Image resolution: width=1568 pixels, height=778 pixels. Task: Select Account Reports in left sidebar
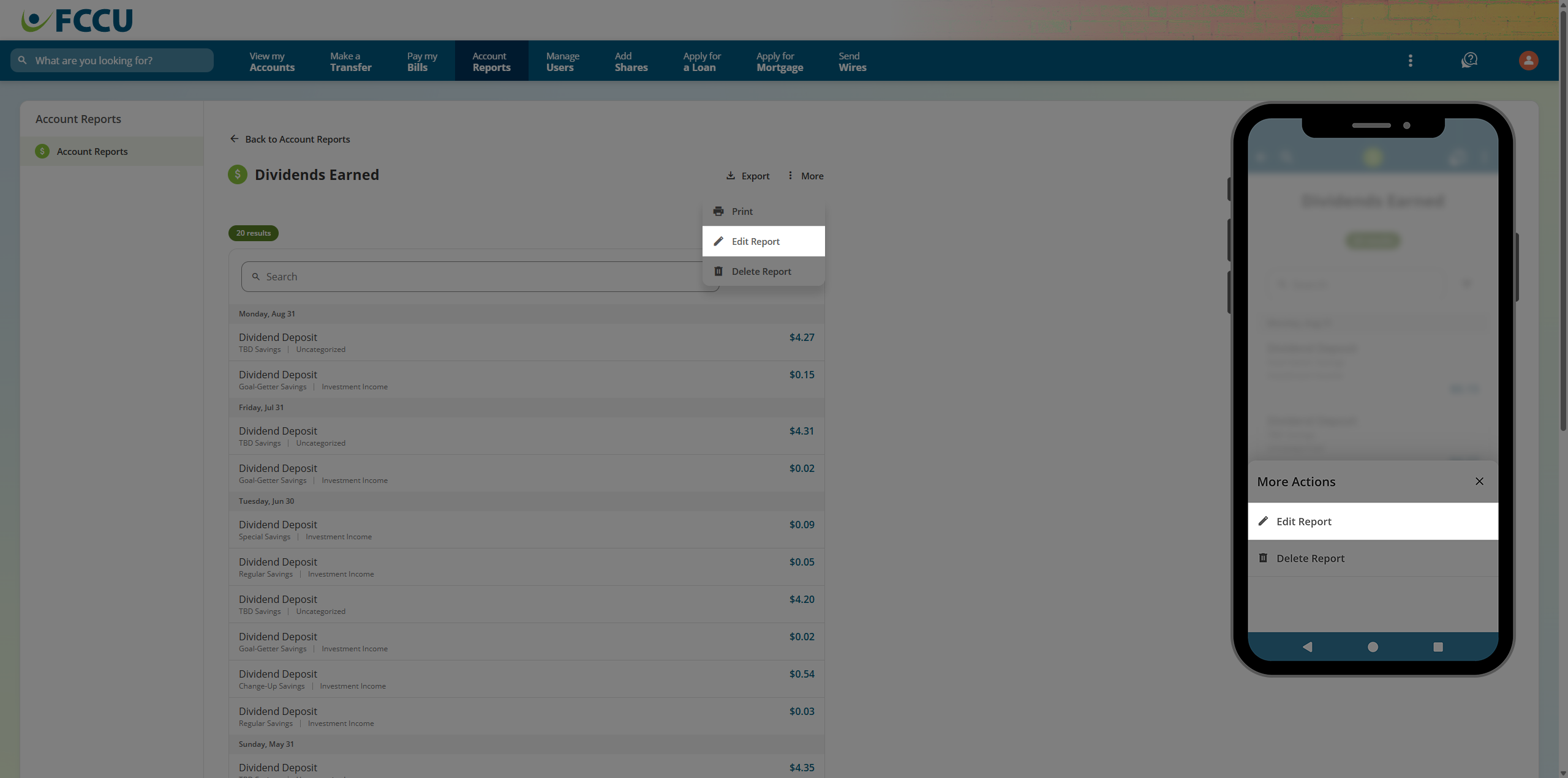click(111, 151)
